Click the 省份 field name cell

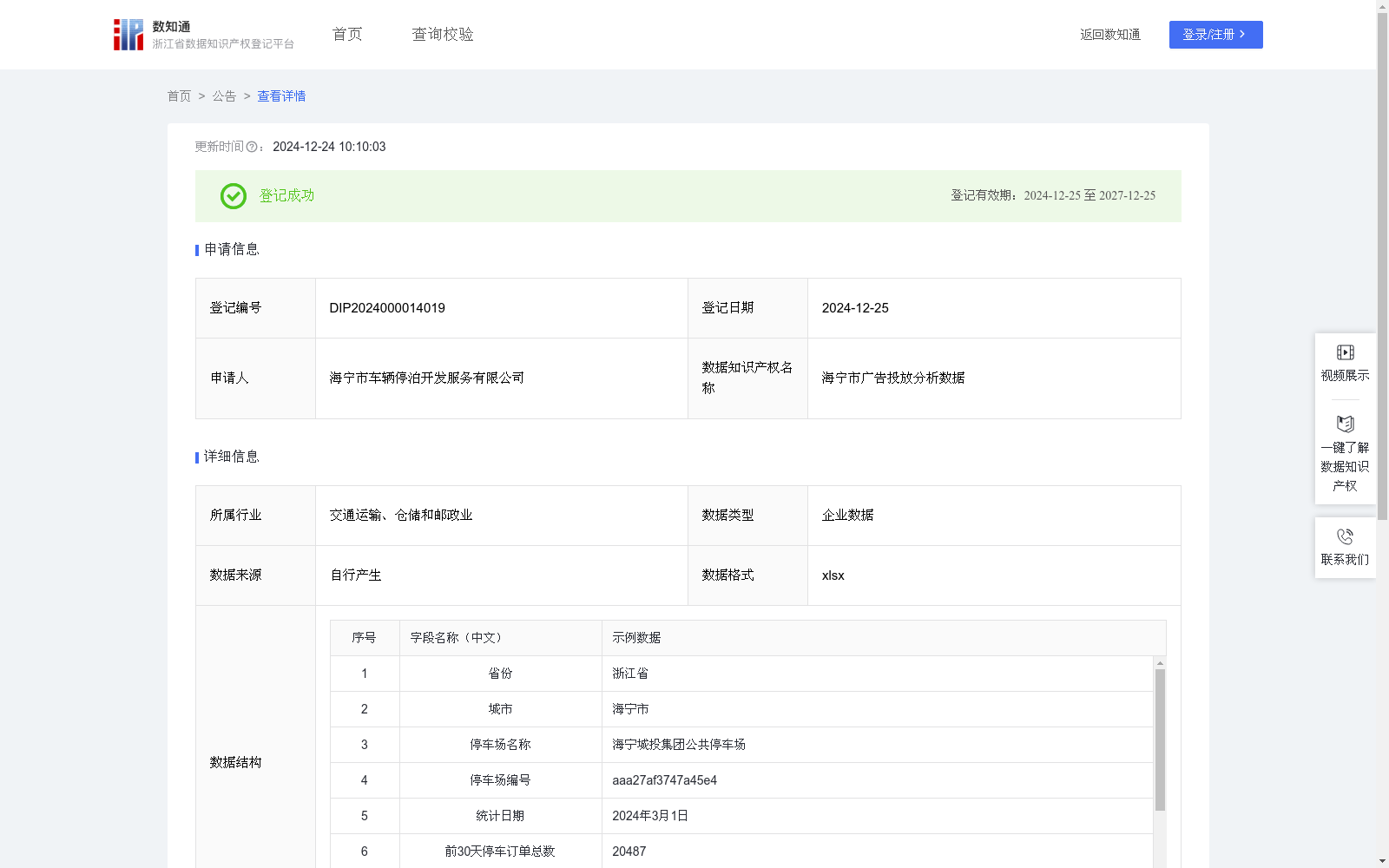[501, 674]
